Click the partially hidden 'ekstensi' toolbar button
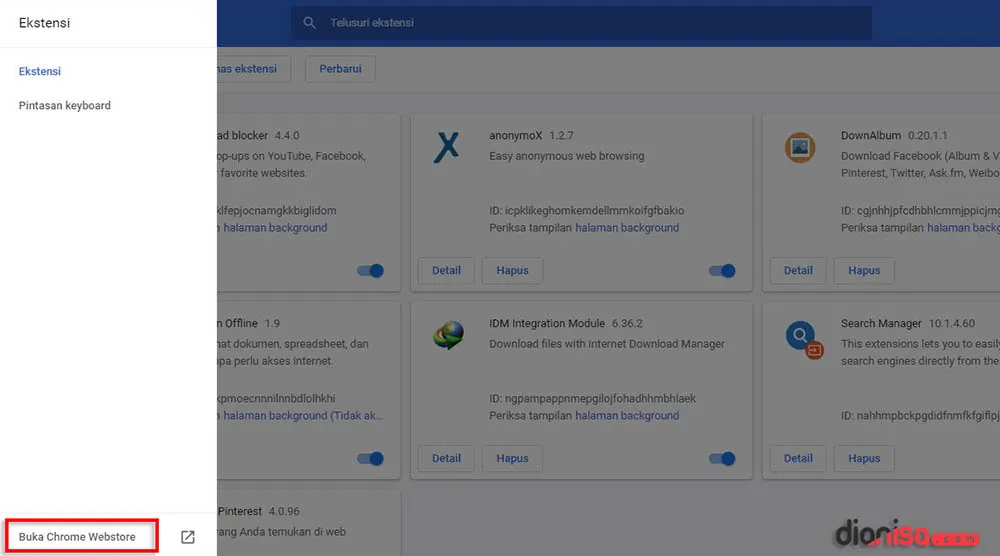Viewport: 1000px width, 556px height. click(253, 69)
